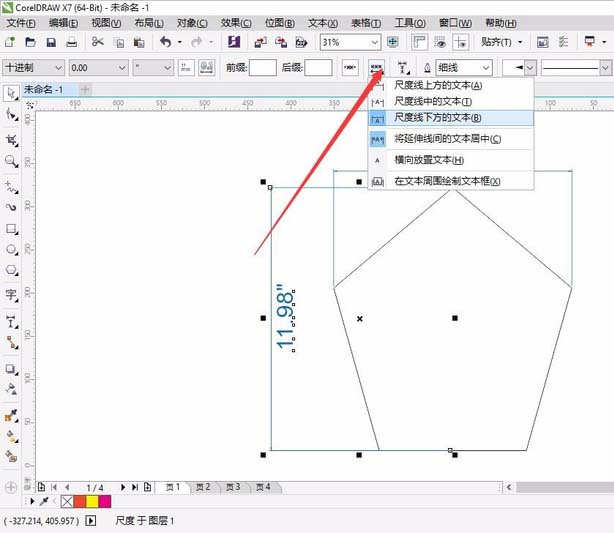
Task: Import a file
Action: (x=260, y=42)
